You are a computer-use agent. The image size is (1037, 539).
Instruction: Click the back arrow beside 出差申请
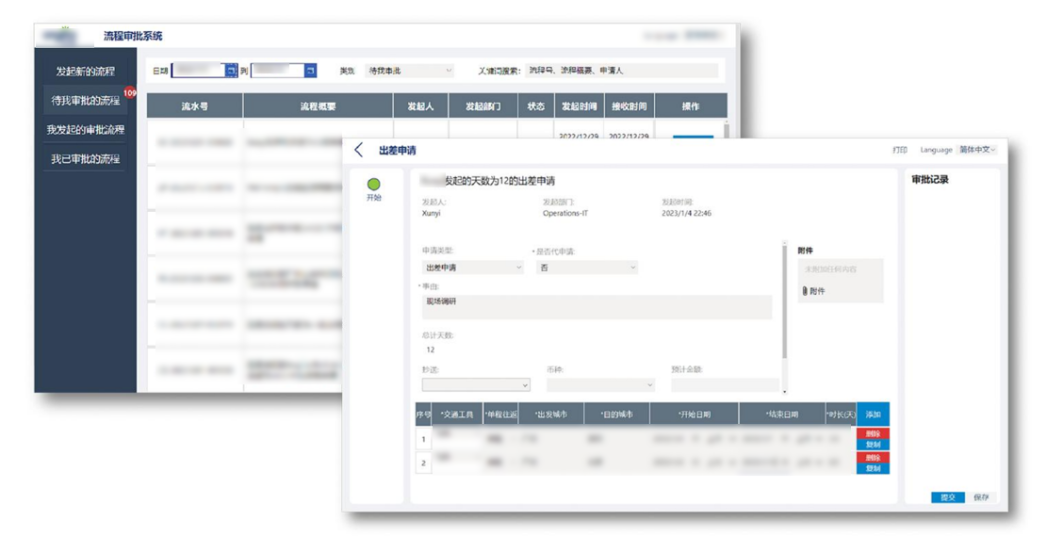(x=359, y=150)
